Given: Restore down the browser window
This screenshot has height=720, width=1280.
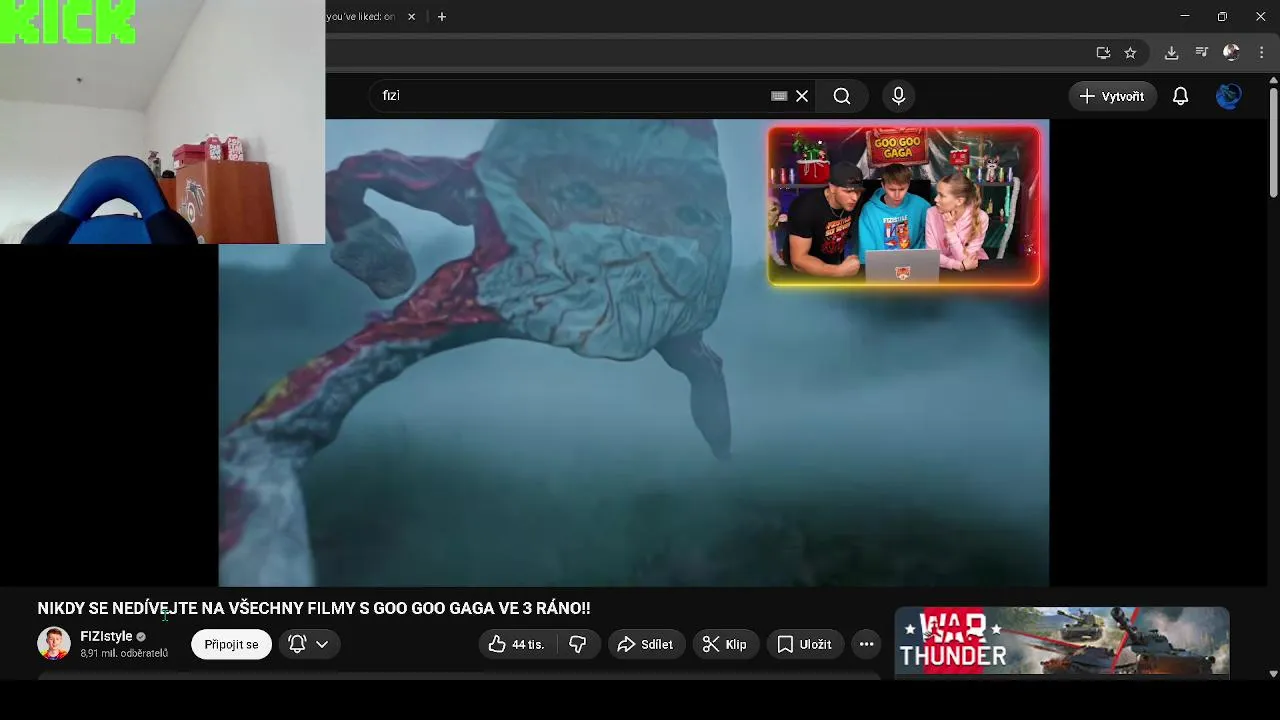Looking at the screenshot, I should 1222,17.
